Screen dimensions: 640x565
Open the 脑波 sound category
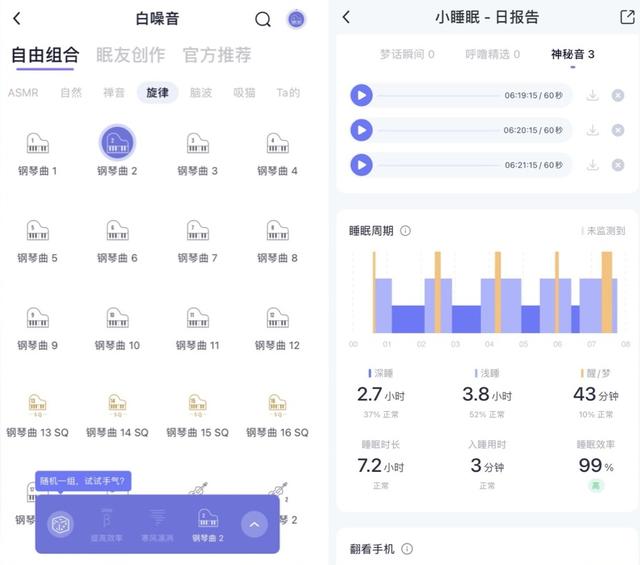(200, 93)
